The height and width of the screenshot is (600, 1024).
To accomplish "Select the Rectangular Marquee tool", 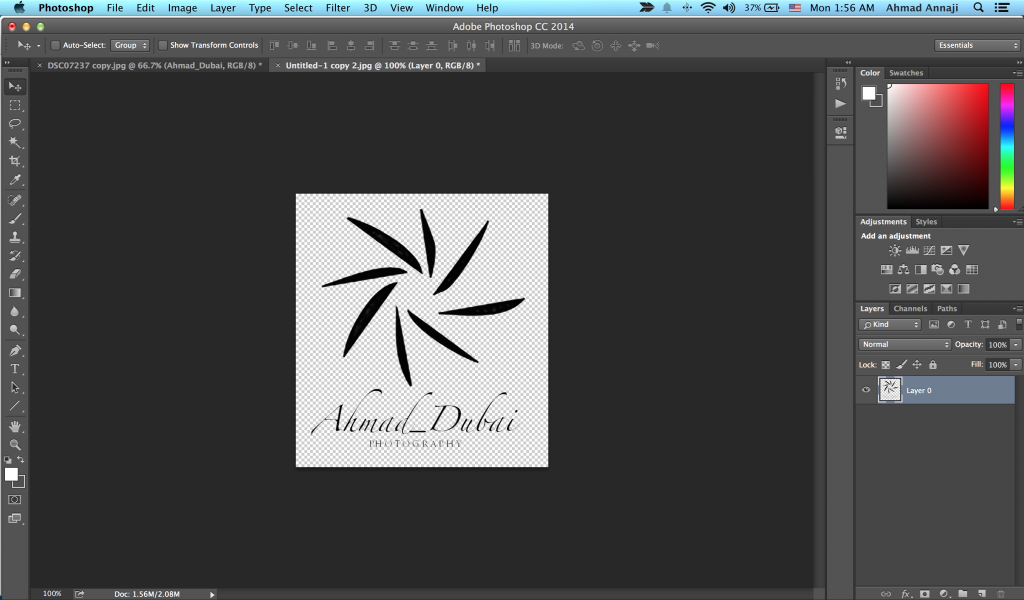I will click(15, 105).
